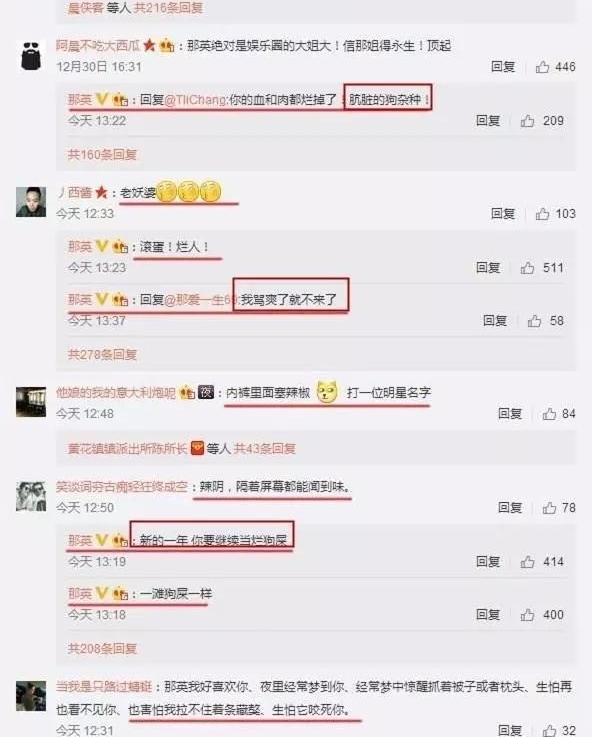Click 回复 on the 12月30日 16:31 comment
The height and width of the screenshot is (737, 592).
[503, 67]
